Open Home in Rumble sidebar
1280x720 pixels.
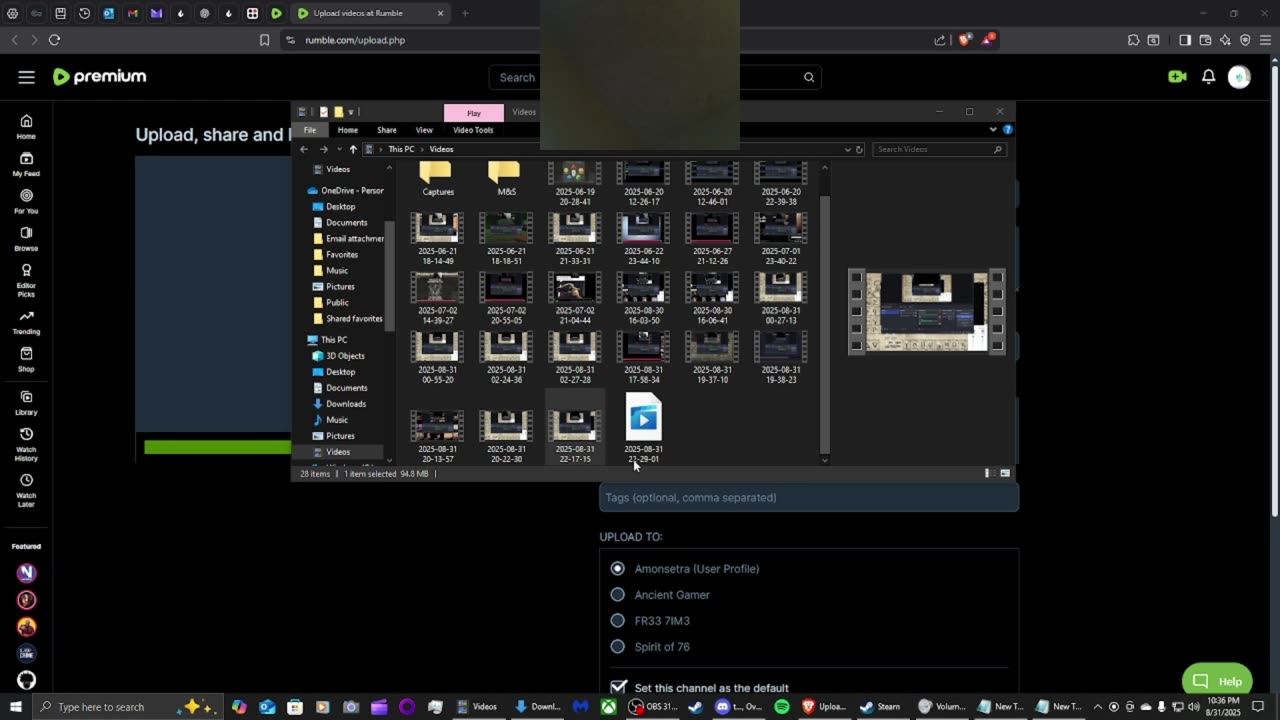pos(26,127)
